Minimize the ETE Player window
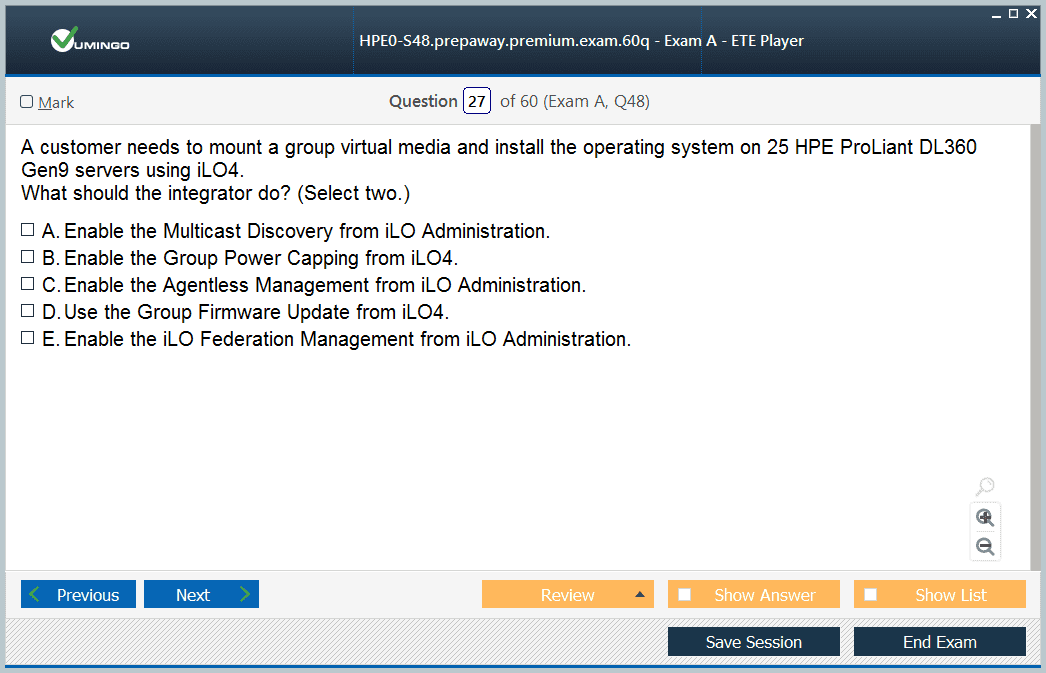This screenshot has height=673, width=1046. [x=996, y=14]
